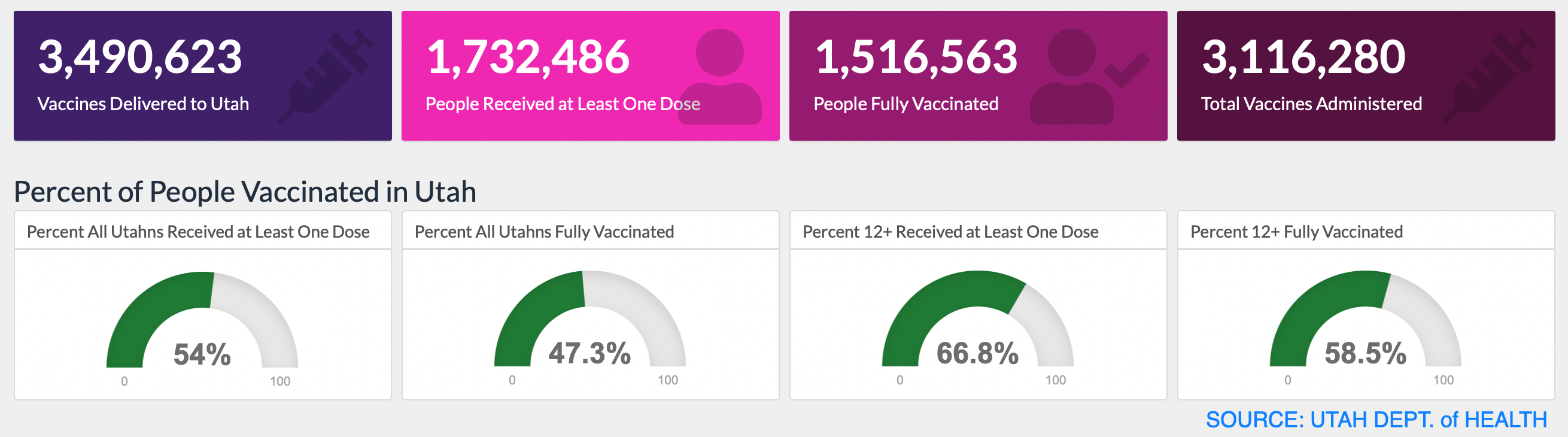Click the person icon on At Least One Dose card
The width and height of the screenshot is (1568, 437).
coord(719,76)
